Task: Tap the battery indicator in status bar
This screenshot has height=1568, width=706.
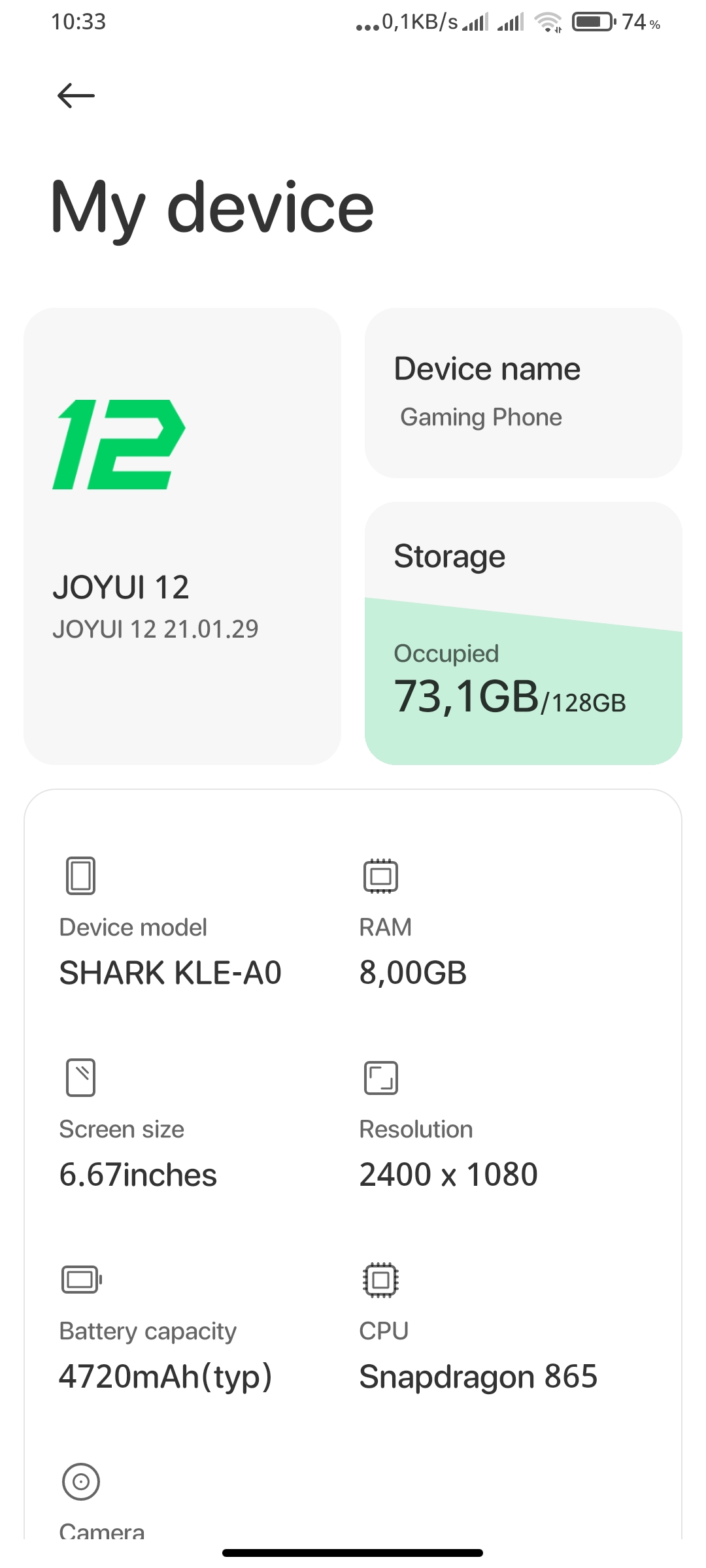Action: (594, 22)
